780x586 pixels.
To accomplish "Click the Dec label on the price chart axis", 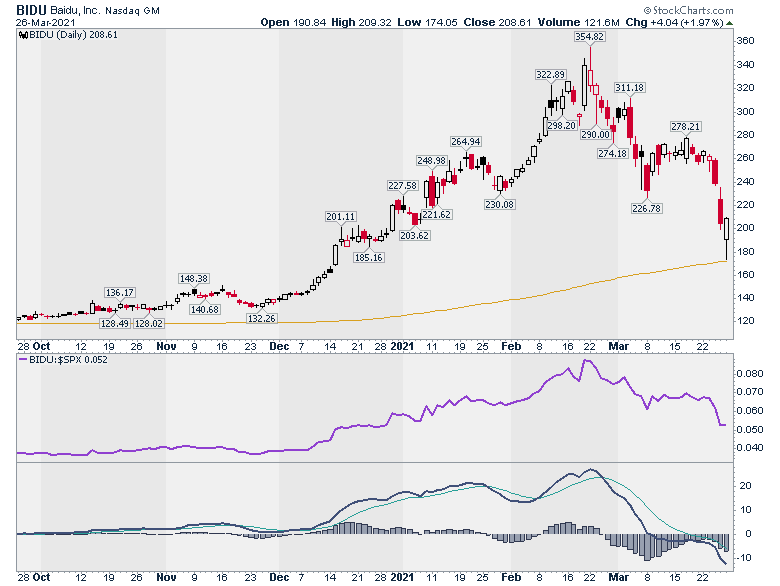I will (279, 346).
